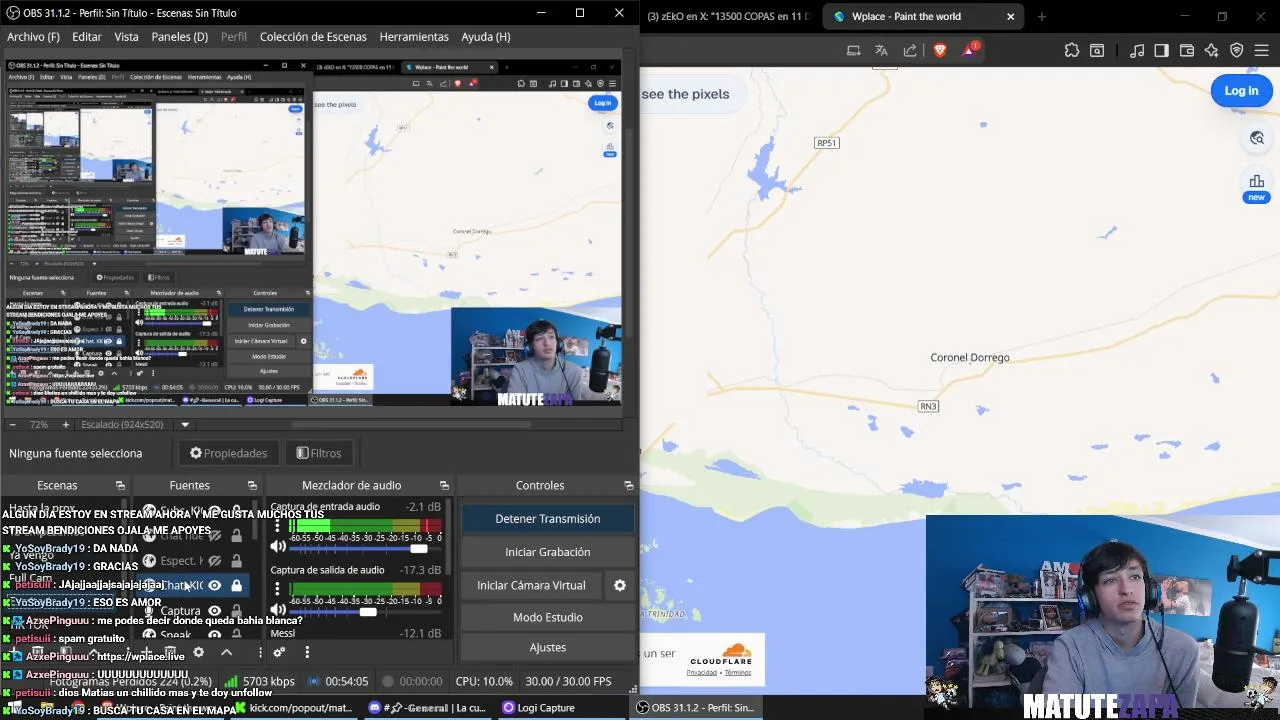Click Modo Estudio button
This screenshot has height=720, width=1280.
[x=548, y=617]
